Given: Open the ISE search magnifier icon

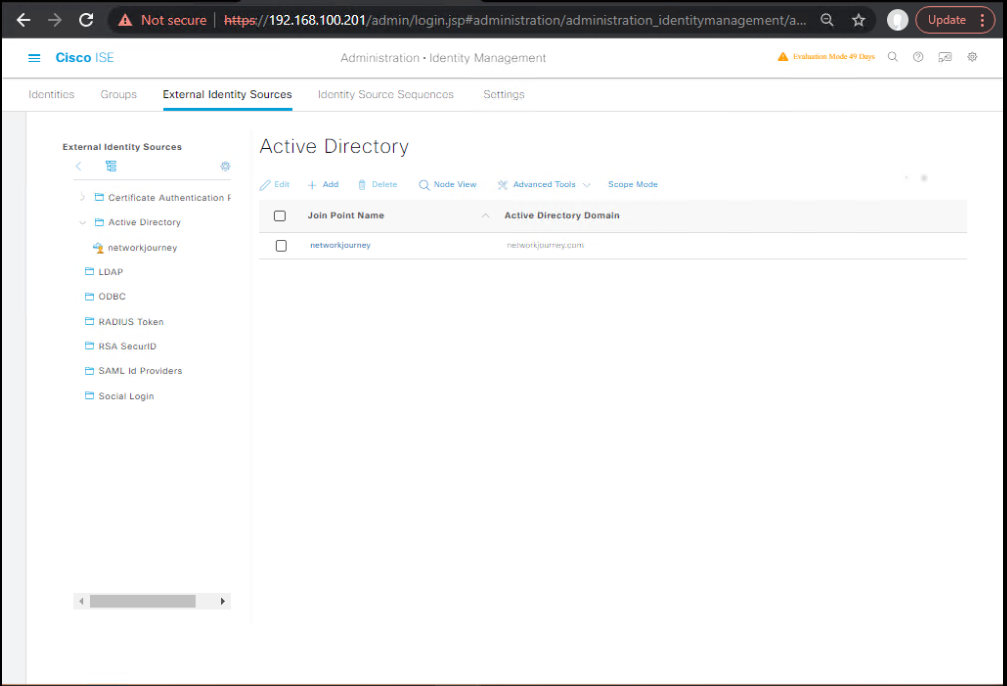Looking at the screenshot, I should [x=893, y=57].
